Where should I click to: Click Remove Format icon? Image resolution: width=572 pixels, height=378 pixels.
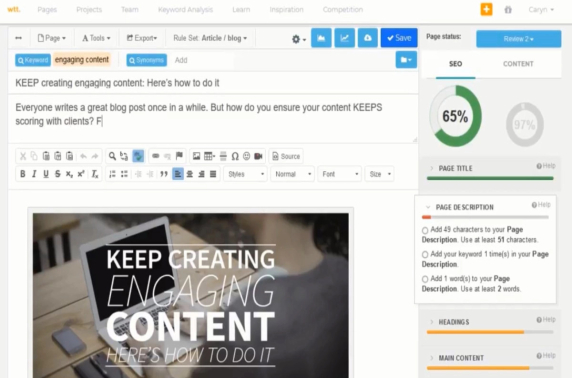click(95, 174)
